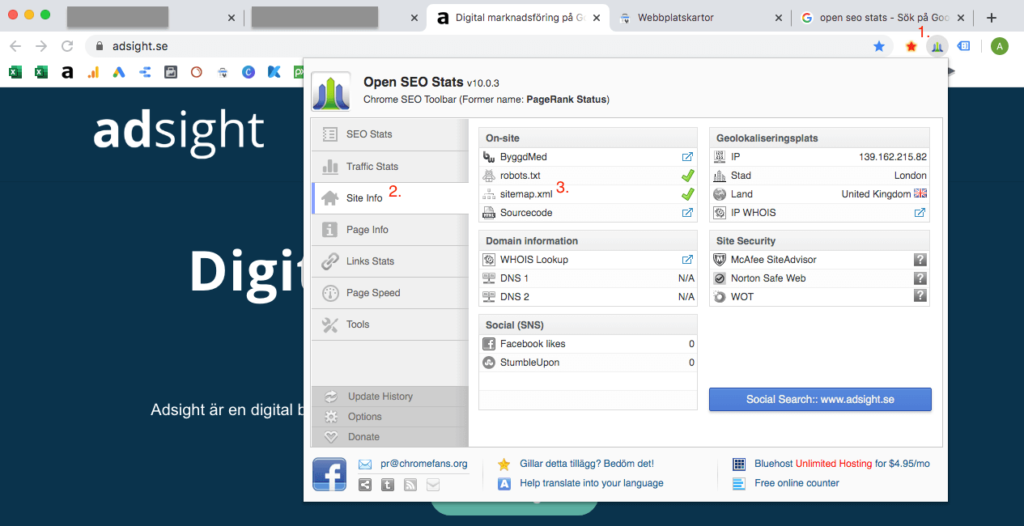This screenshot has width=1024, height=526.
Task: Click the share icon in footer
Action: tap(364, 485)
